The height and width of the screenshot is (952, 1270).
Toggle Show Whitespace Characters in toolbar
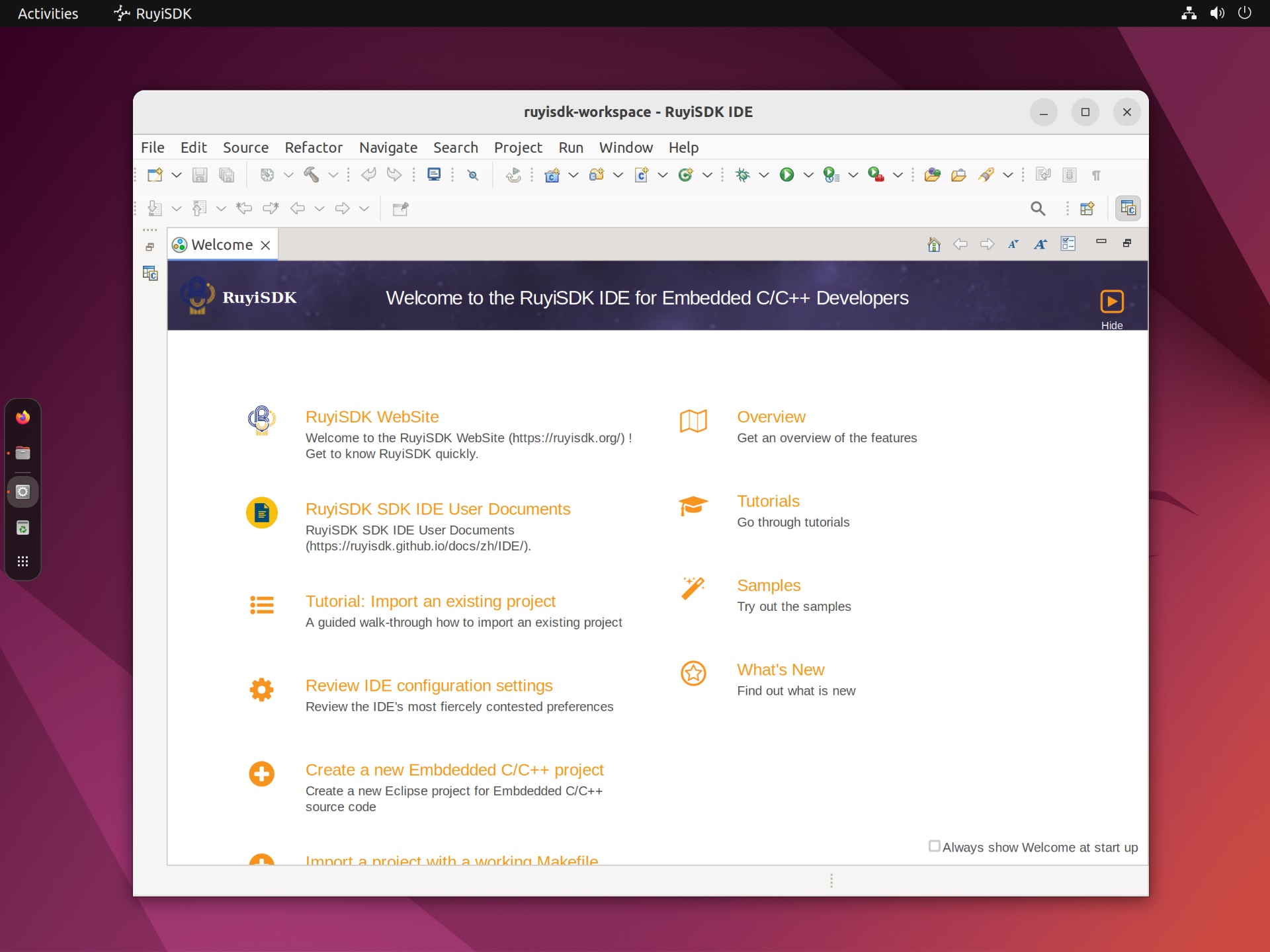(x=1095, y=175)
